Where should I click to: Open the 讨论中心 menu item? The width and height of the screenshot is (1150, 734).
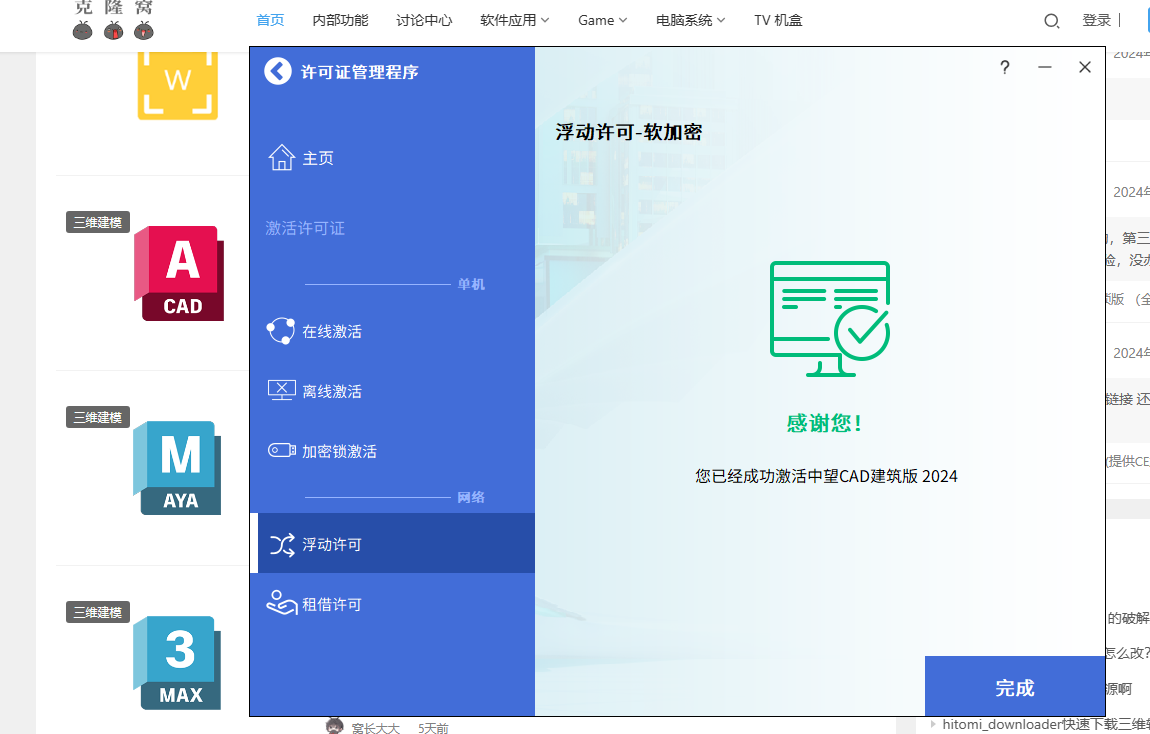point(424,21)
